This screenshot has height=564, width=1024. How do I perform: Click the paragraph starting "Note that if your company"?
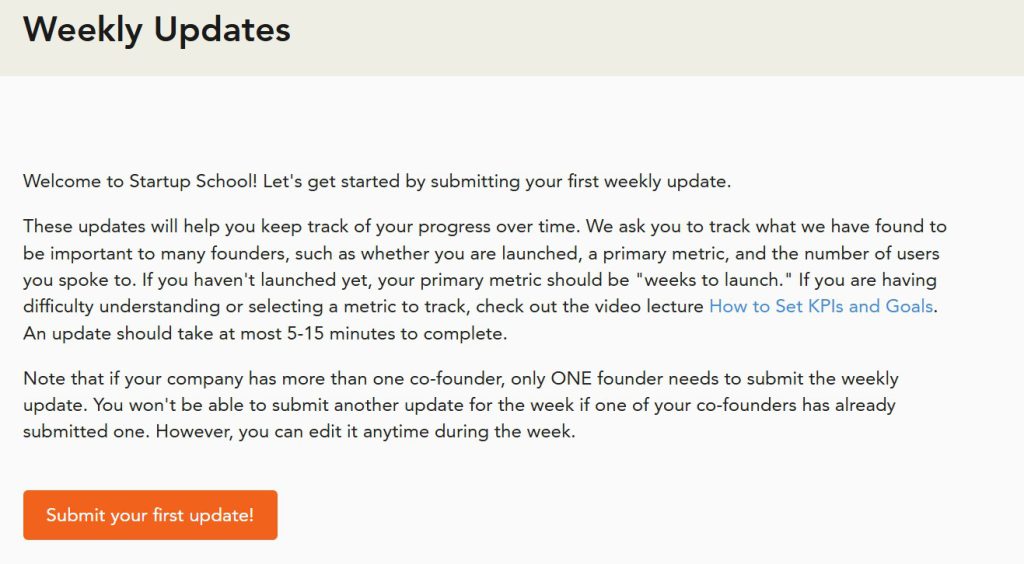click(460, 406)
